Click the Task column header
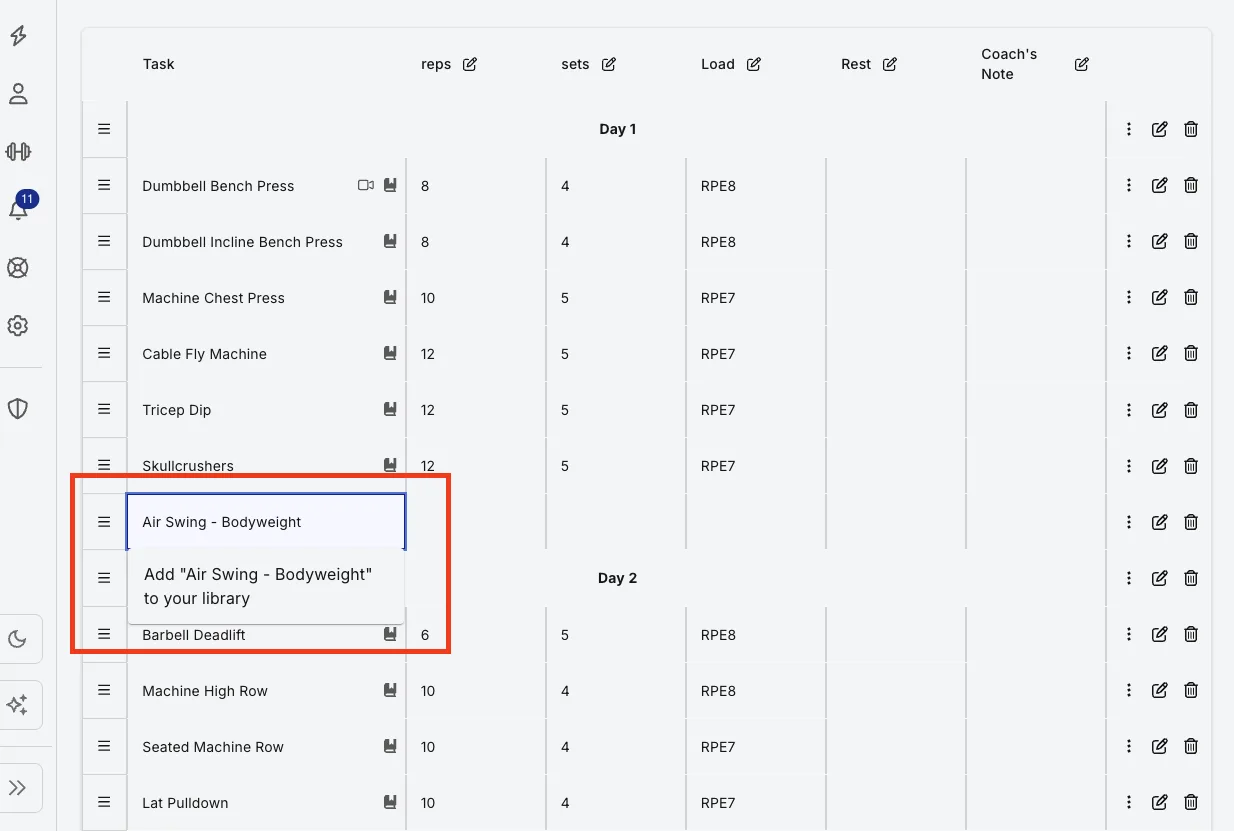1234x831 pixels. pos(158,64)
